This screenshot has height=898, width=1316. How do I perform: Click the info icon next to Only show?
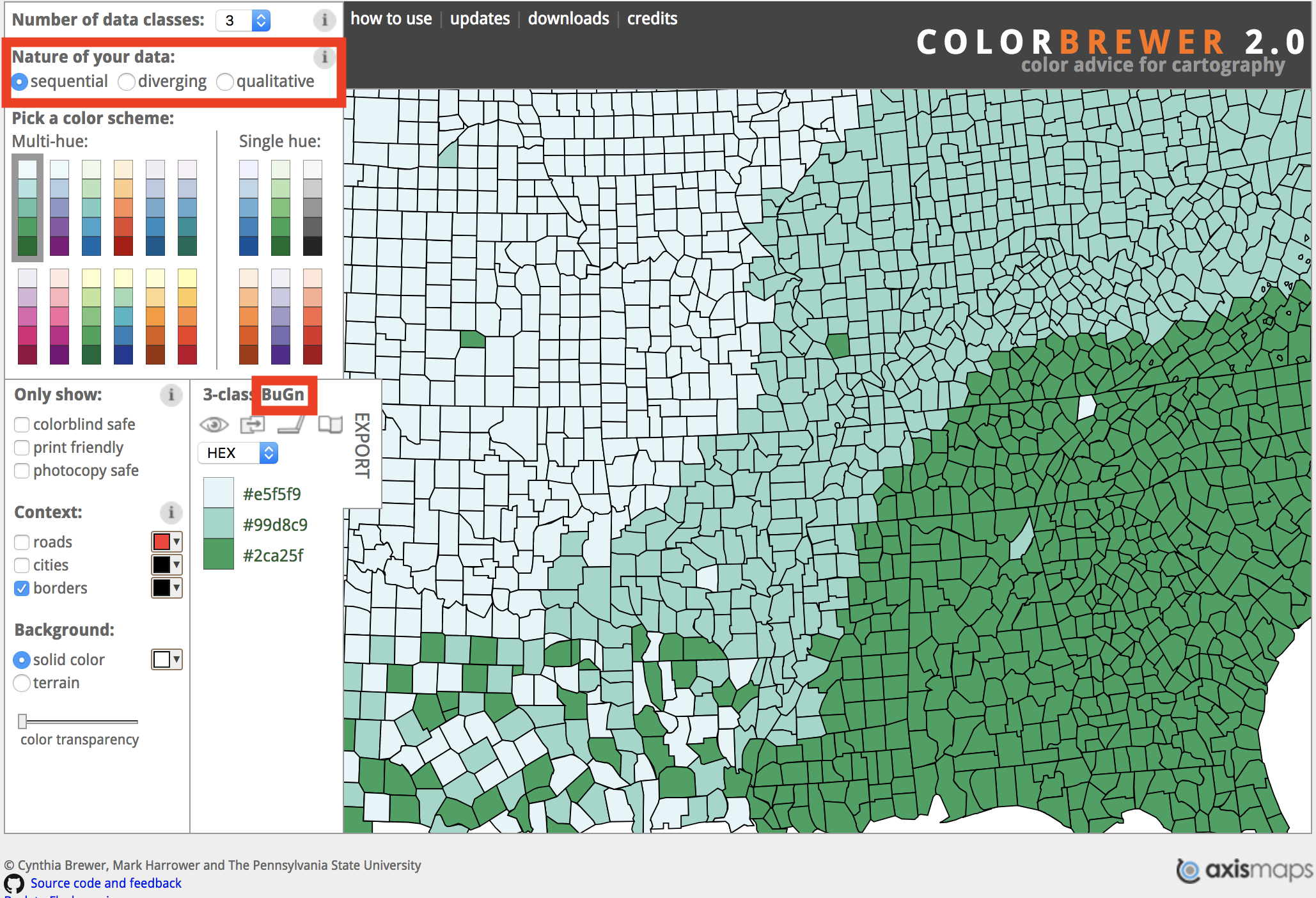[x=171, y=395]
